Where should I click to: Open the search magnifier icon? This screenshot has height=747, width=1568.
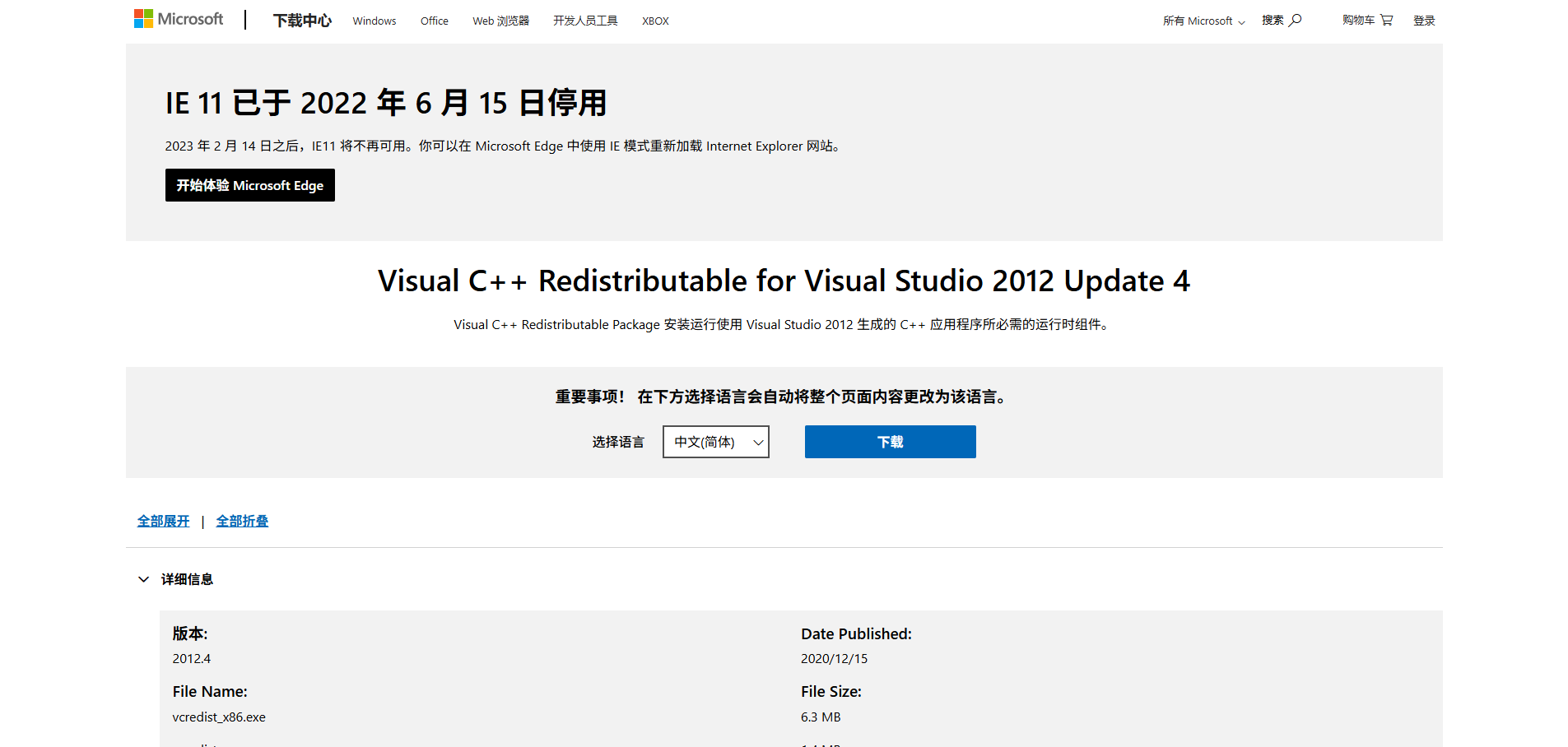pos(1296,20)
